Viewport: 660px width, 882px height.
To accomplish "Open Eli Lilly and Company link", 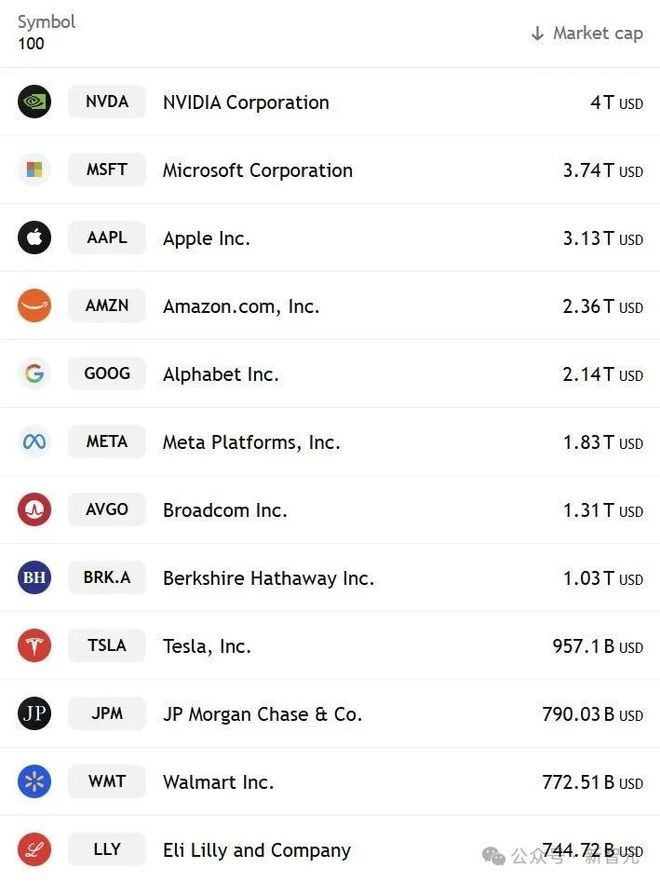I will [x=256, y=850].
